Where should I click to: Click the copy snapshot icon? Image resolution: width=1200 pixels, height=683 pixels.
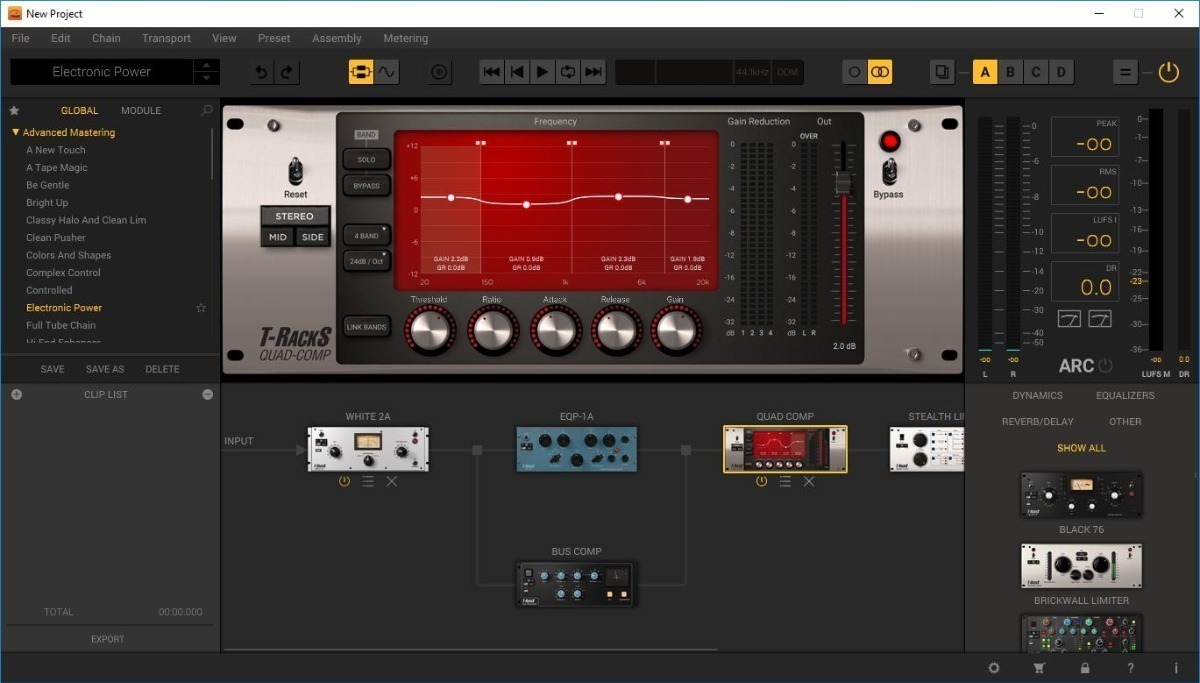click(942, 72)
